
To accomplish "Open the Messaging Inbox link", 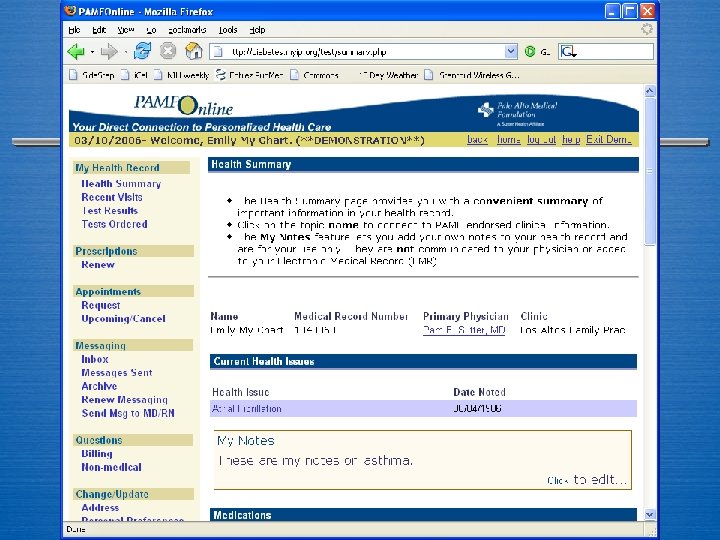I will point(95,359).
